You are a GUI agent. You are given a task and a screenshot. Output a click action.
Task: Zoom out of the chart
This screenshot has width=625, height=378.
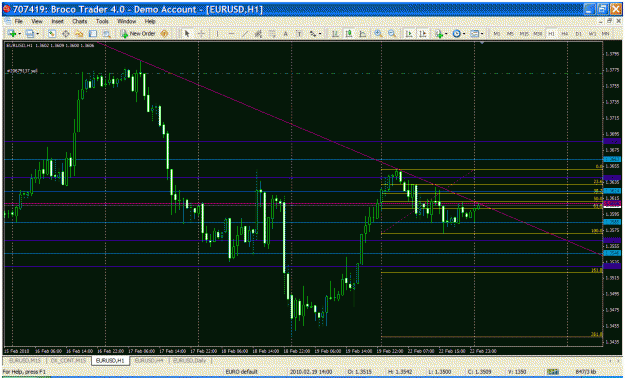tap(392, 34)
